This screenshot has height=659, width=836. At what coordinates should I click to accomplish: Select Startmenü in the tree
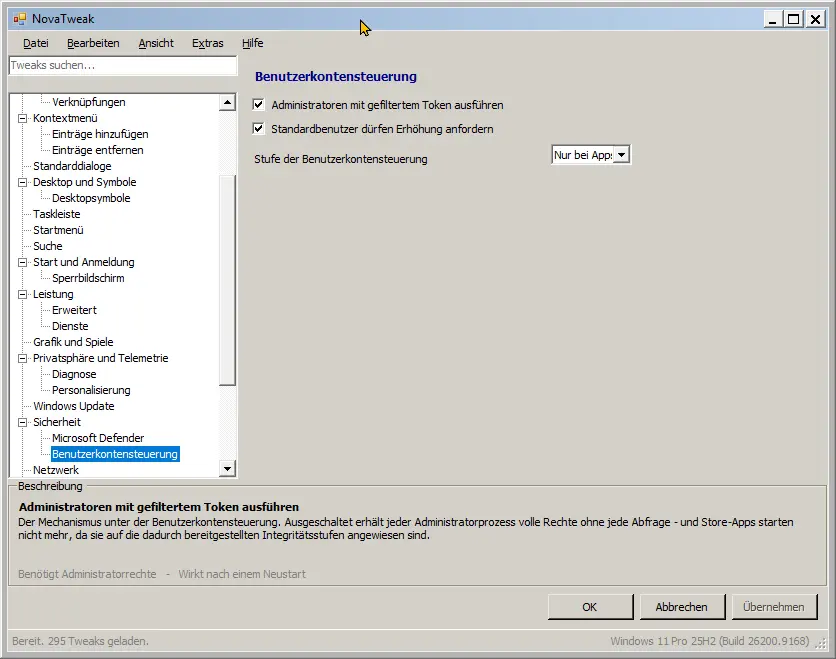[x=58, y=230]
